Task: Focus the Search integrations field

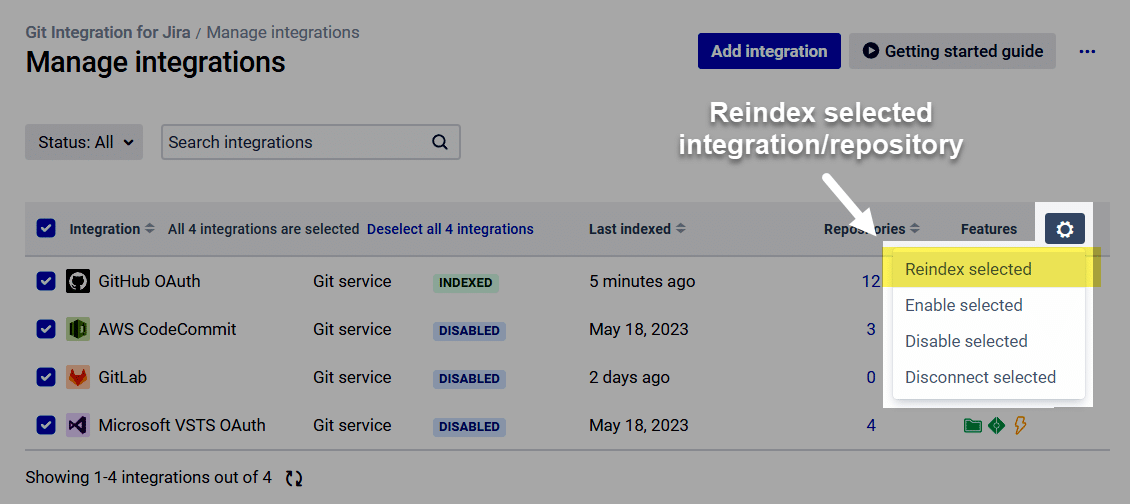Action: pyautogui.click(x=295, y=142)
